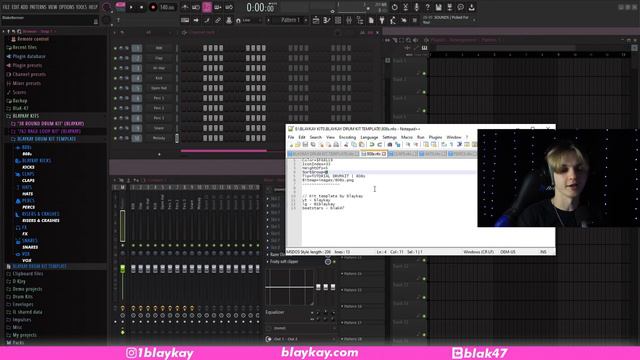This screenshot has height=360, width=640.
Task: Click channel 10 mute LED in channel rack
Action: 116,138
